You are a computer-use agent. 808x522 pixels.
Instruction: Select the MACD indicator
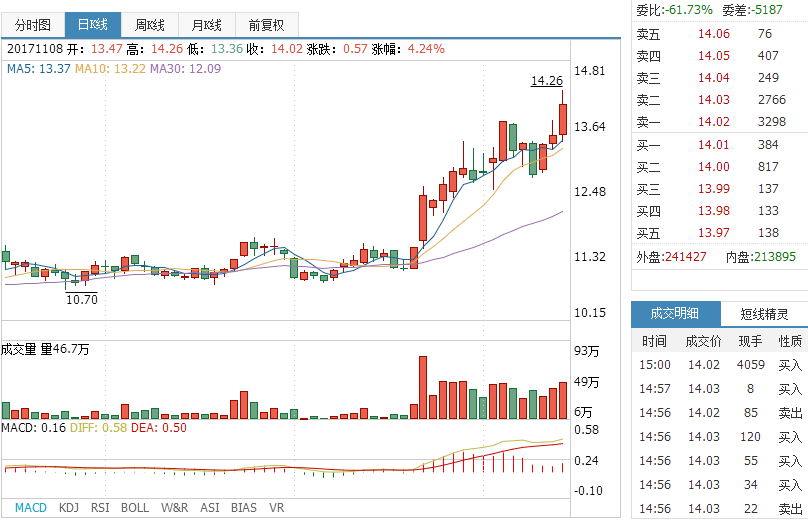(31, 508)
